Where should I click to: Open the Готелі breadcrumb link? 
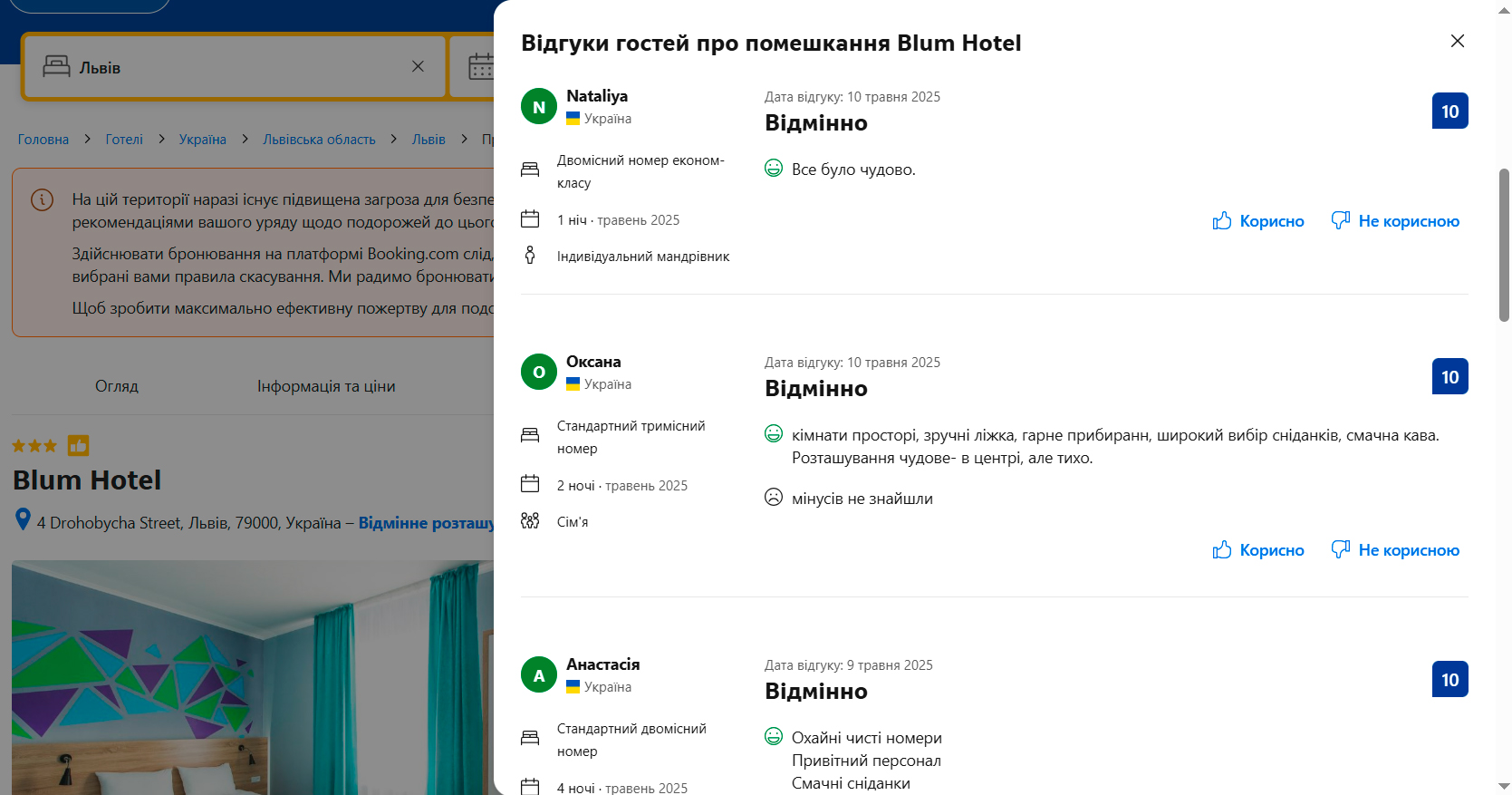[x=124, y=140]
